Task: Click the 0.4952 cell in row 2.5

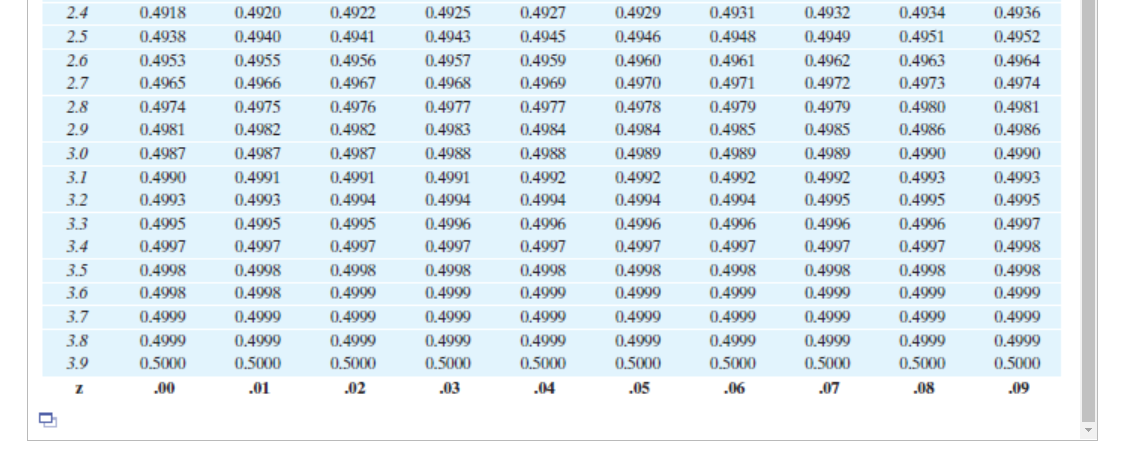Action: point(1017,37)
